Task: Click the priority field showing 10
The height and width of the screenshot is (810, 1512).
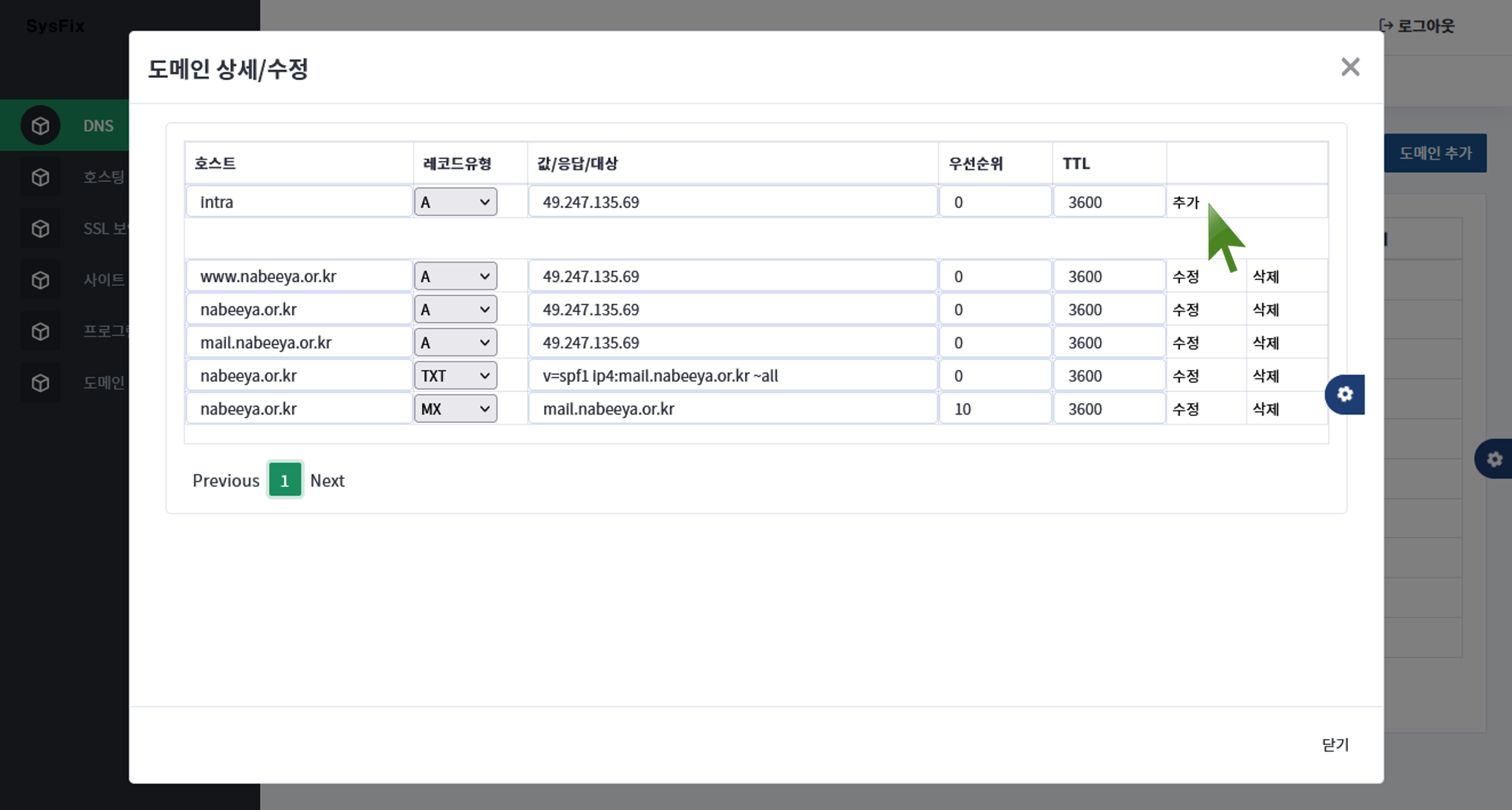Action: point(994,409)
